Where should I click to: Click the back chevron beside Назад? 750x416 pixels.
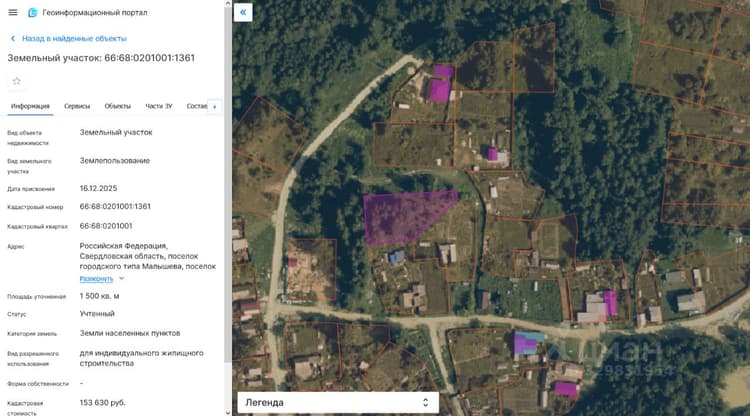point(13,38)
